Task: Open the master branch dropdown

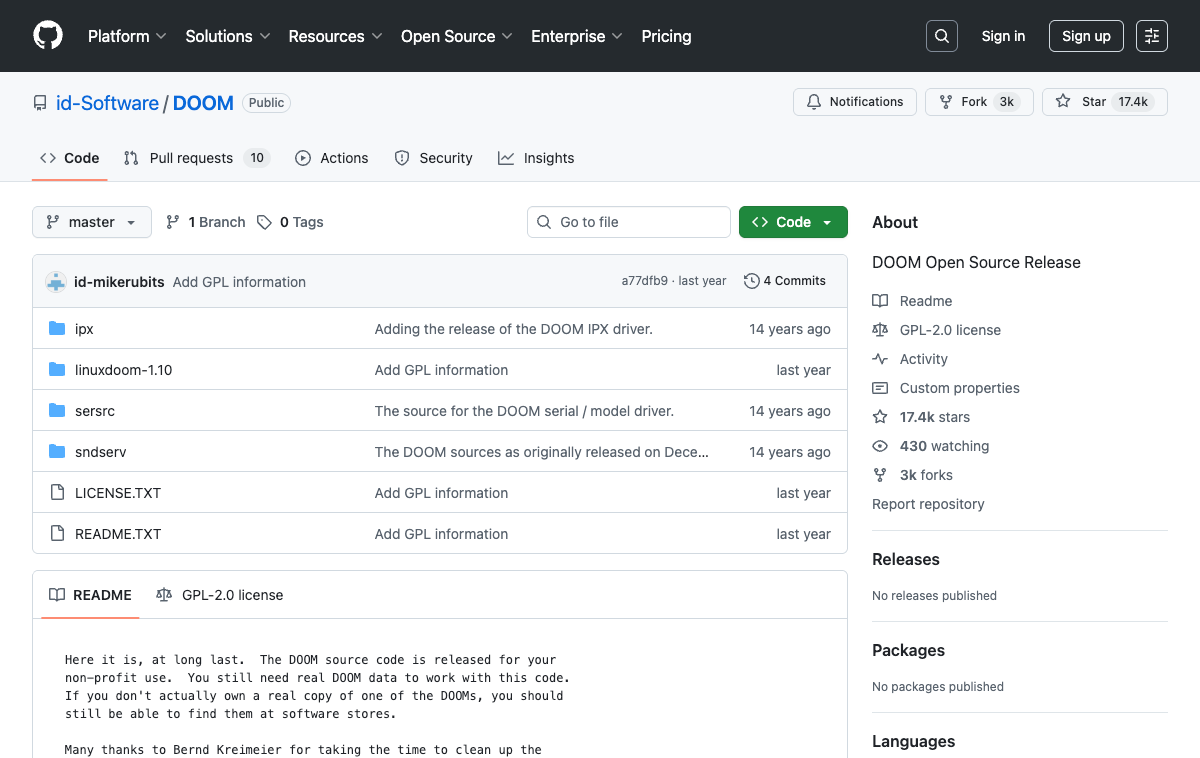Action: (92, 222)
